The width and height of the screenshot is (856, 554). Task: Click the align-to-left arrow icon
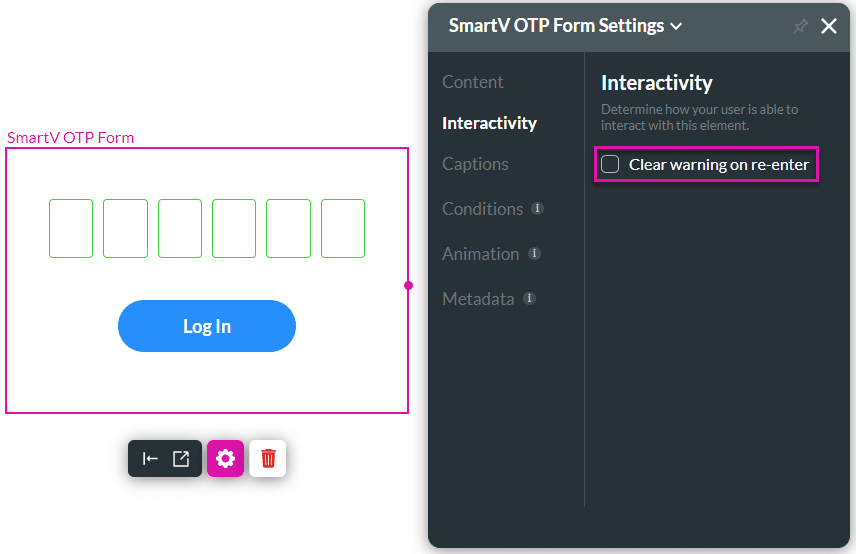(x=150, y=458)
